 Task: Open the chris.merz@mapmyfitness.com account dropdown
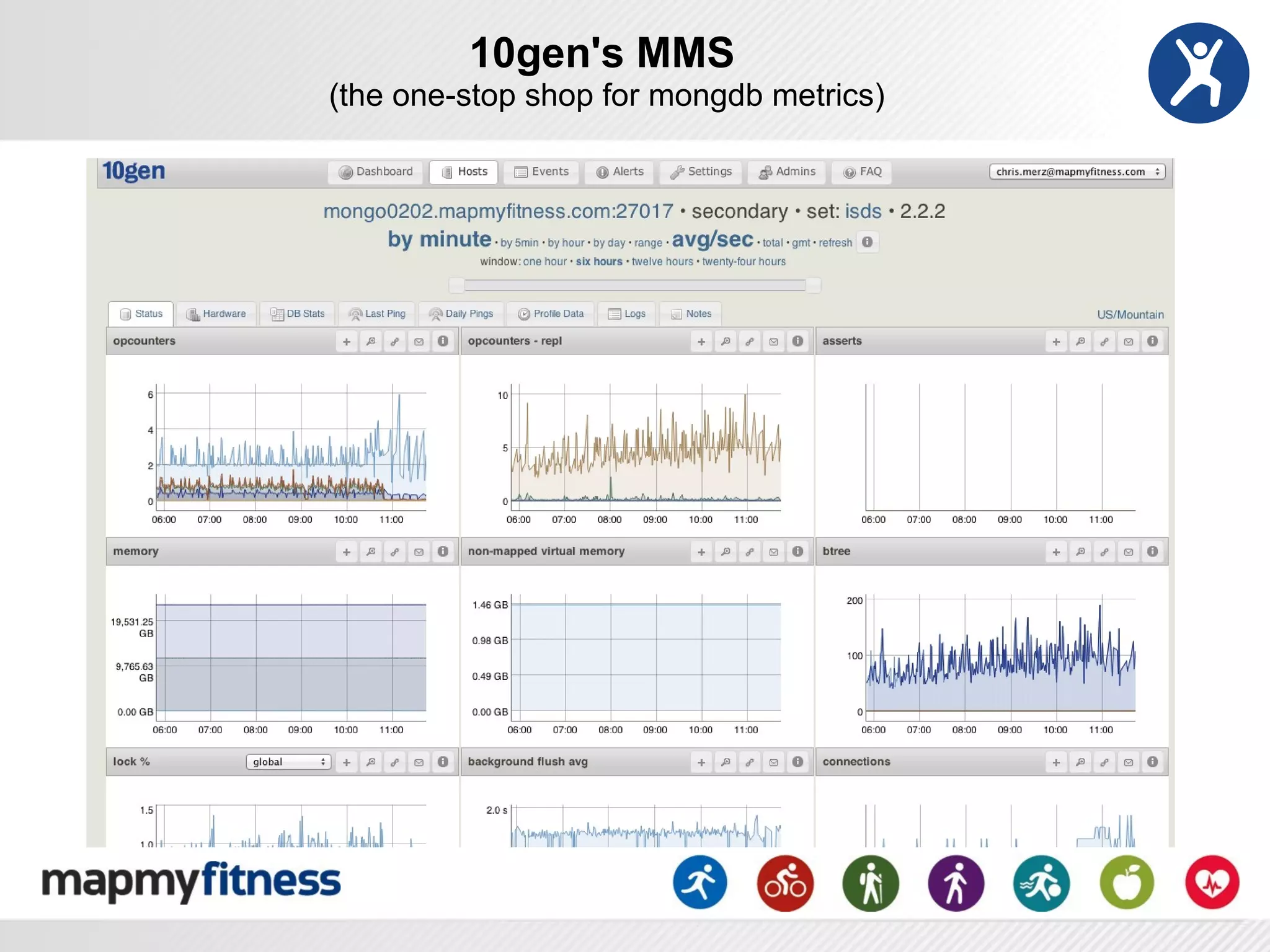tap(1077, 172)
